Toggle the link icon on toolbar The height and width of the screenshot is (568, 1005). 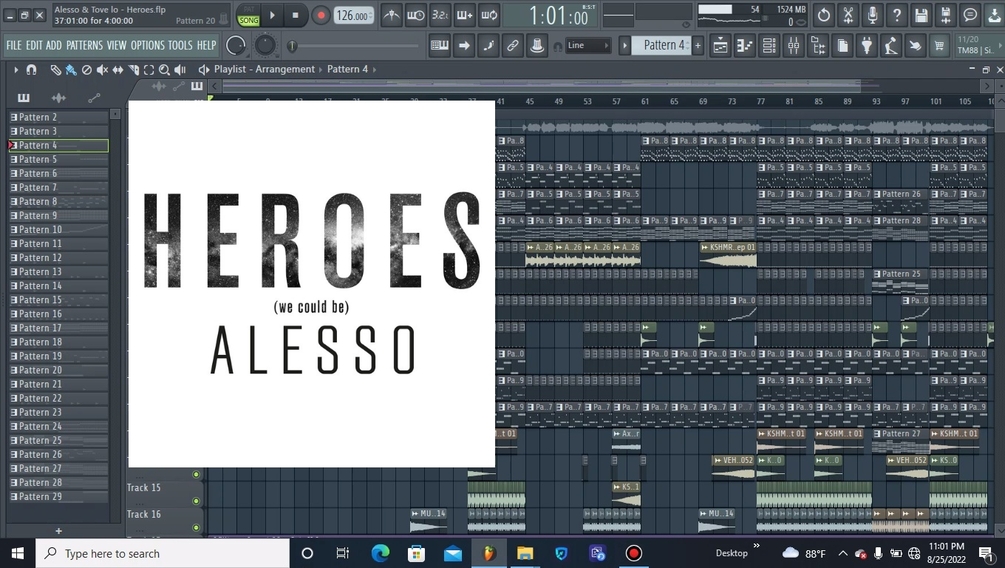(513, 46)
